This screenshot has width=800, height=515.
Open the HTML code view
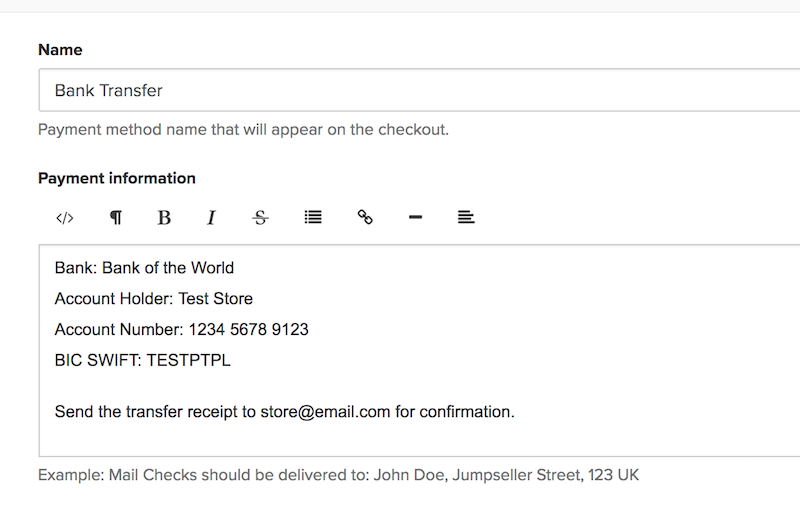(65, 217)
